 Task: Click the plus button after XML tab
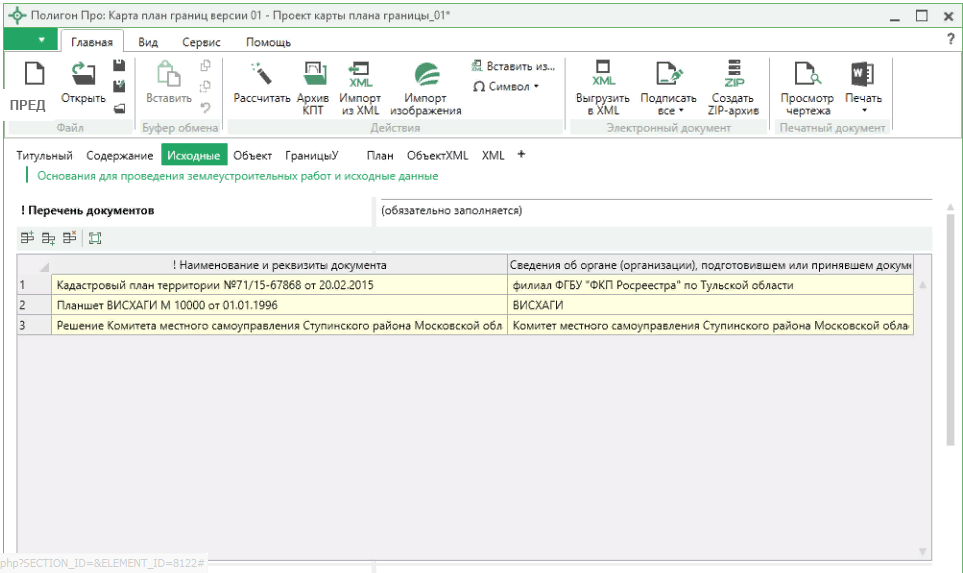[x=521, y=155]
